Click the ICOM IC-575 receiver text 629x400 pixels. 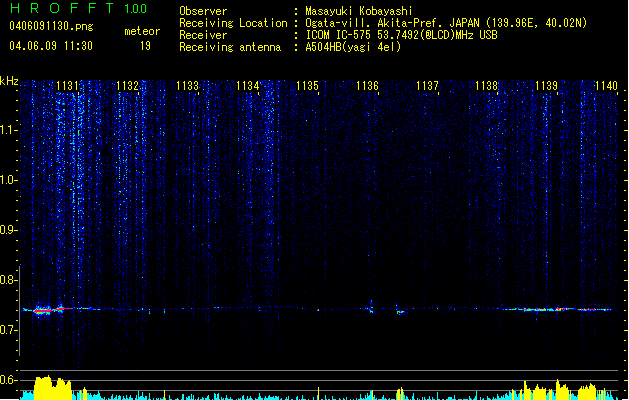(x=401, y=35)
